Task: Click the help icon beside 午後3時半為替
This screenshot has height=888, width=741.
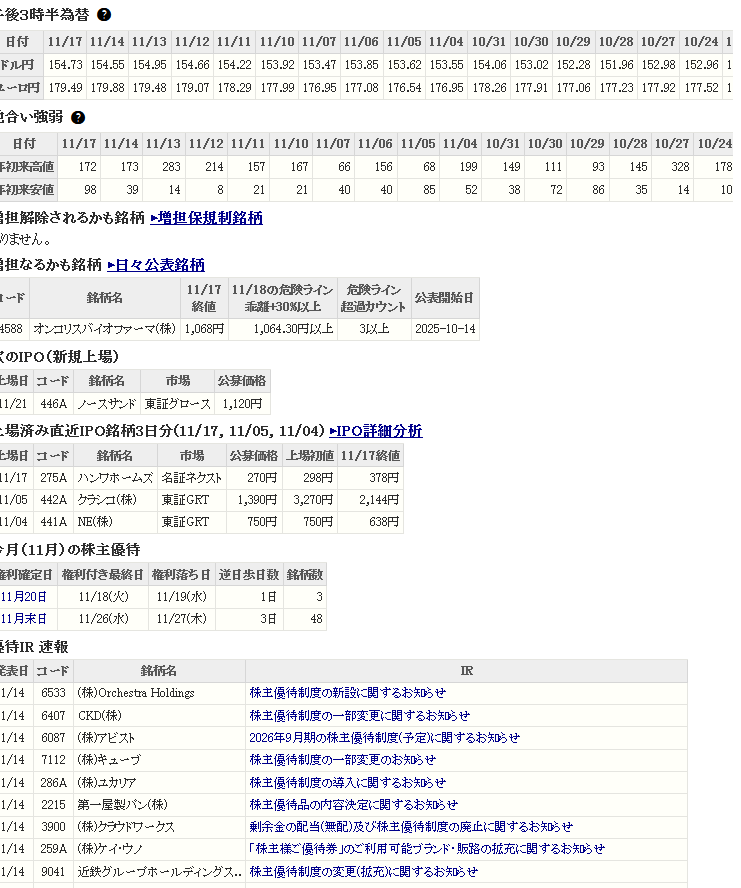Action: click(x=104, y=15)
